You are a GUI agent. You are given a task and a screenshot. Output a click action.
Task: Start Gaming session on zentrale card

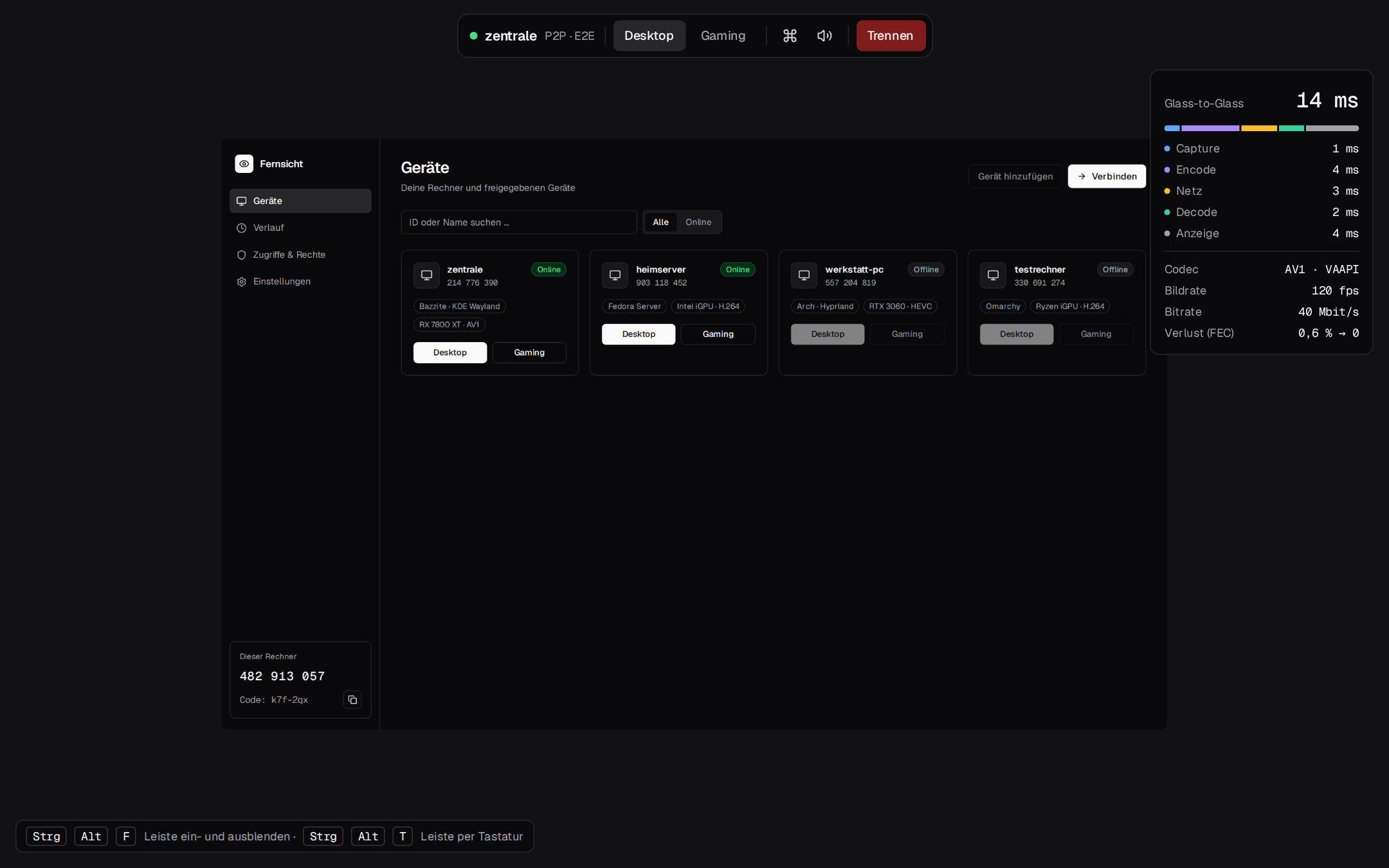pos(529,352)
